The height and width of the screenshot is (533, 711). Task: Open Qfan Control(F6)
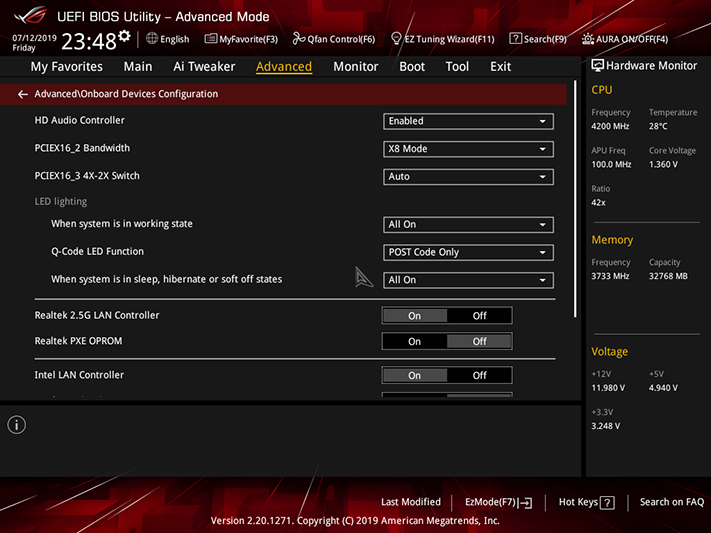pos(334,39)
